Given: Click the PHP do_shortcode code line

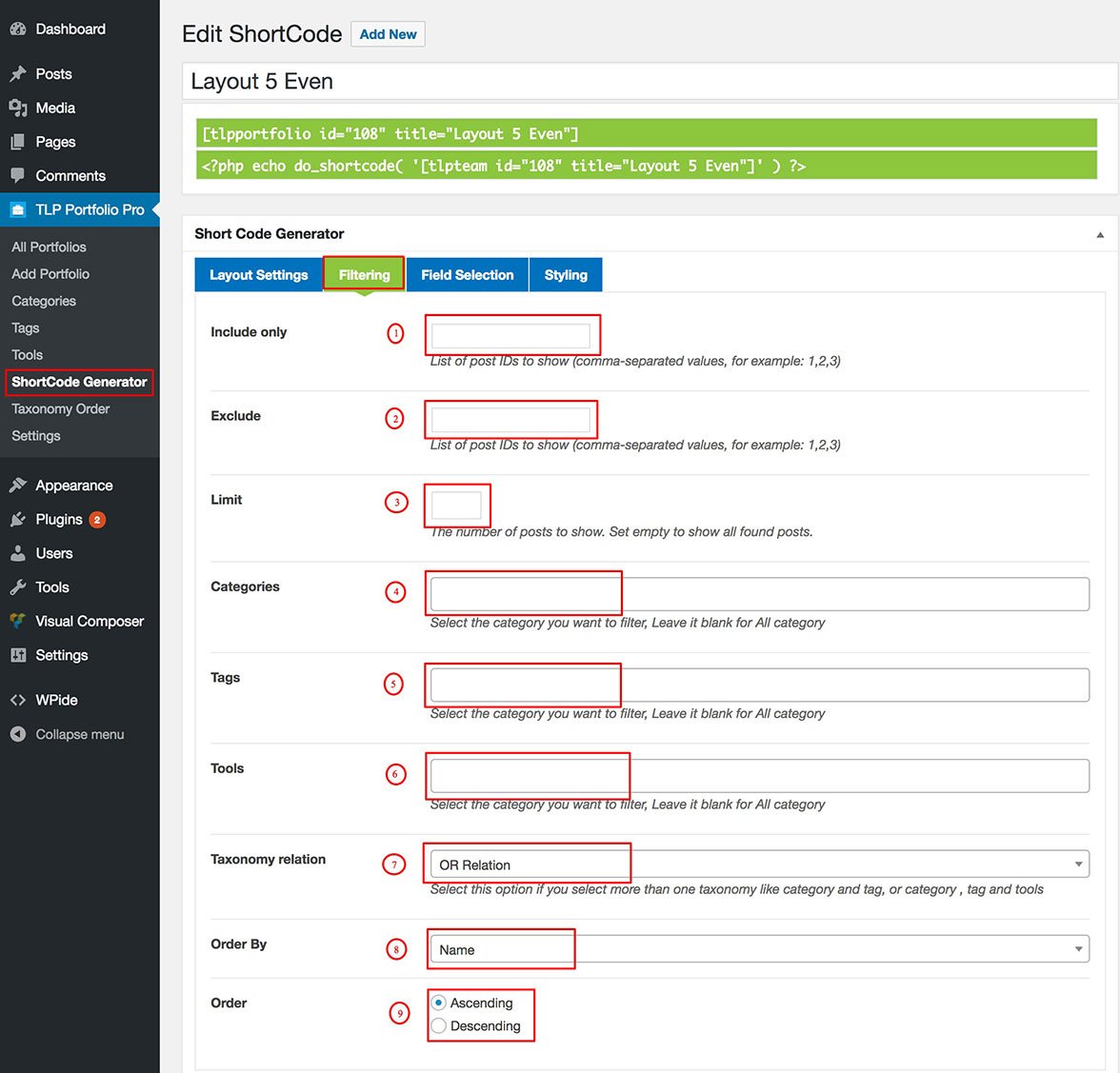Looking at the screenshot, I should 647,165.
